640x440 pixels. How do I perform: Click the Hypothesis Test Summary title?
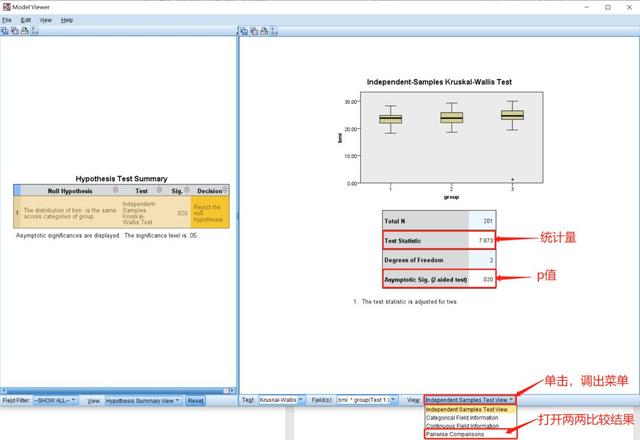coord(121,179)
